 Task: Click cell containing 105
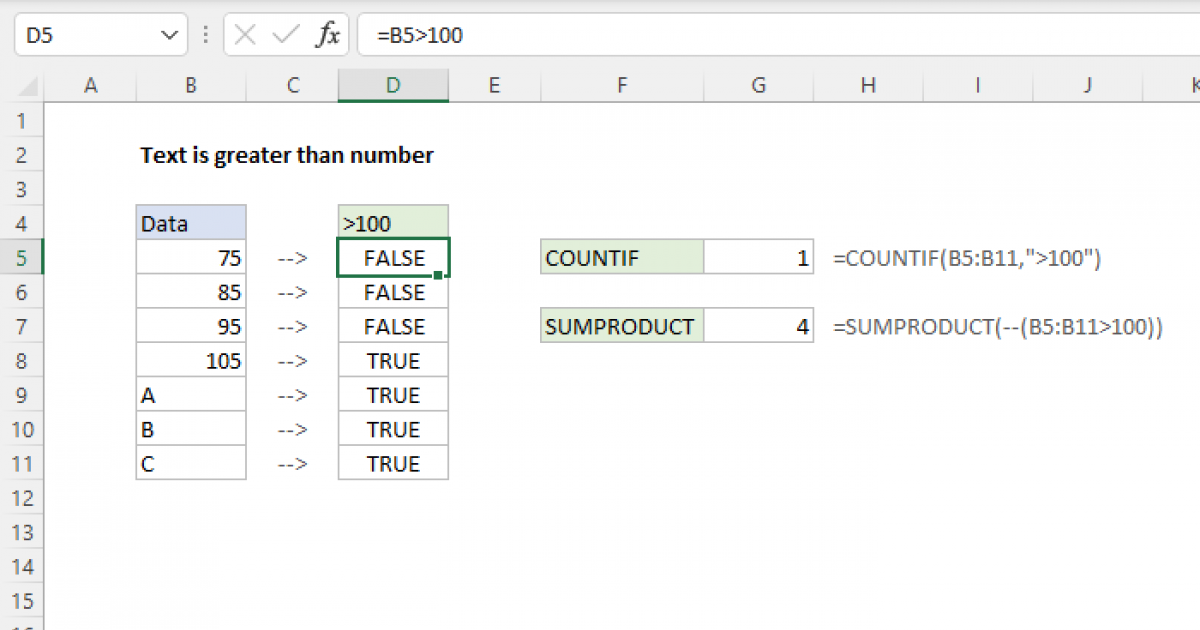(190, 361)
